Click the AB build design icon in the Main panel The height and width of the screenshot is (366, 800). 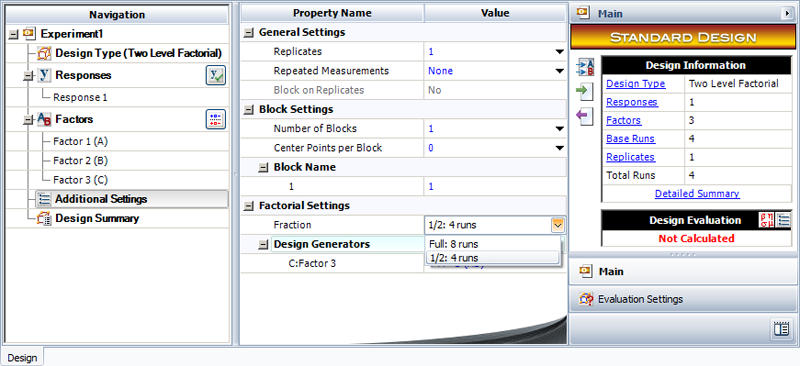pos(584,68)
